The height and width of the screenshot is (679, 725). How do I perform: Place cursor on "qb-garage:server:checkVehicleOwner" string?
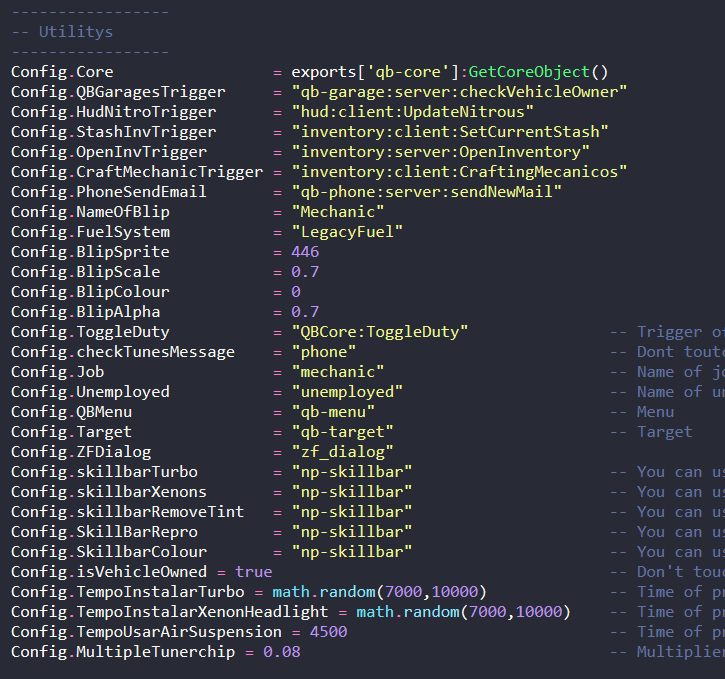(x=459, y=92)
